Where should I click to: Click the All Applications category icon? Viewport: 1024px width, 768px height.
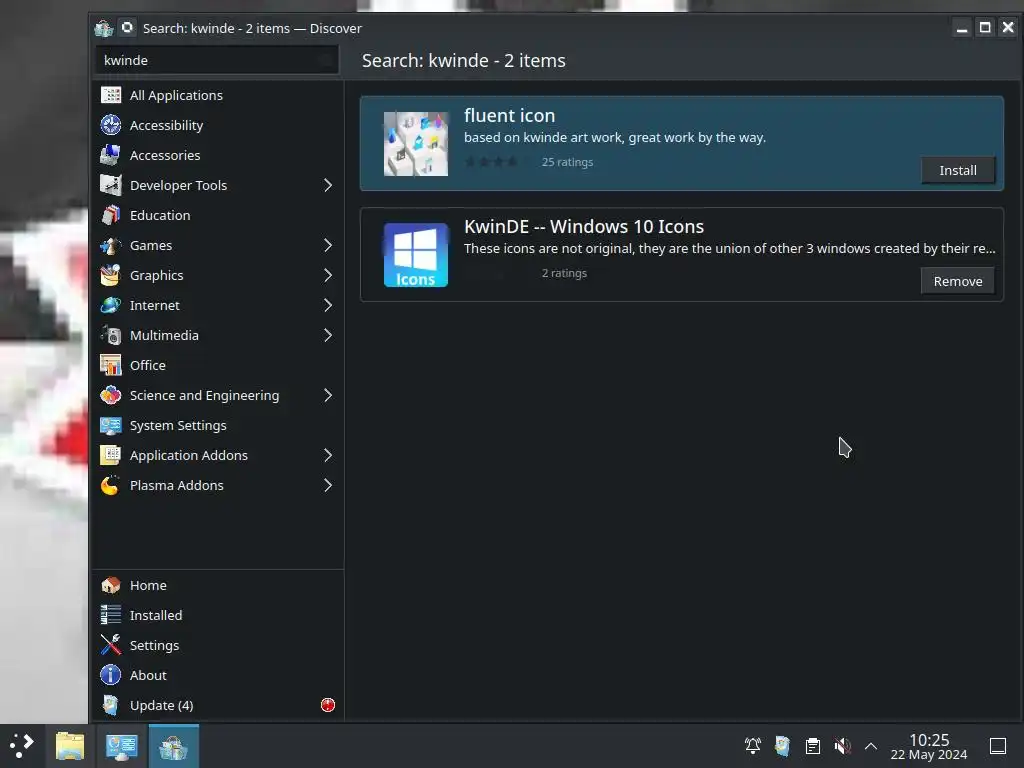(110, 95)
